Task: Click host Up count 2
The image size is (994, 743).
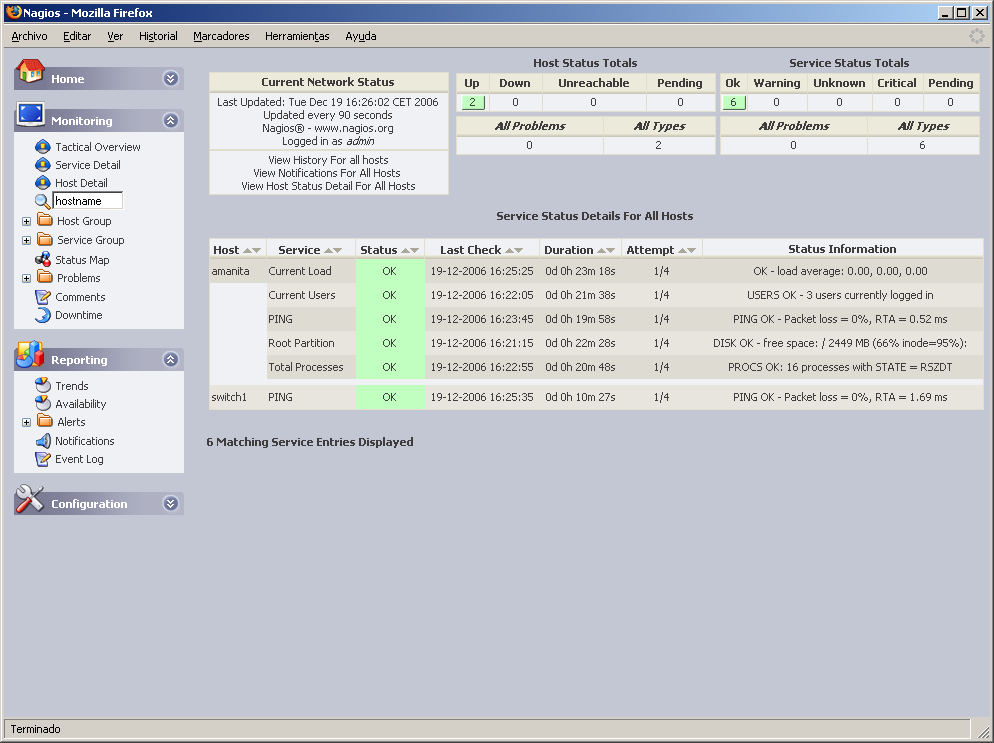Action: point(472,102)
